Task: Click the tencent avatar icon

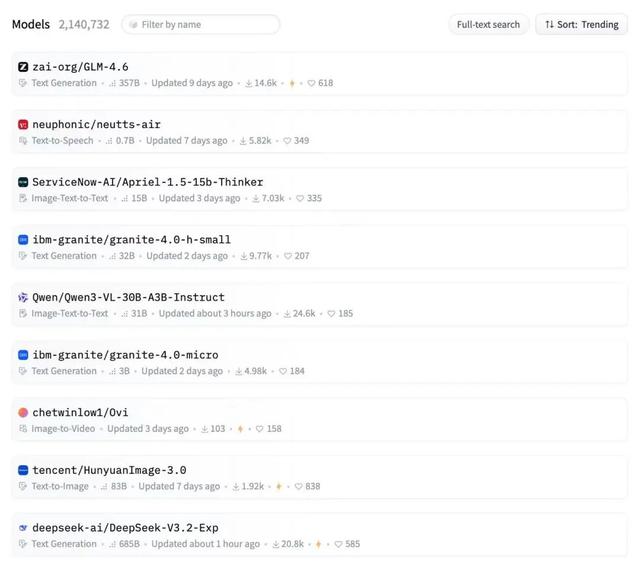Action: coord(23,470)
